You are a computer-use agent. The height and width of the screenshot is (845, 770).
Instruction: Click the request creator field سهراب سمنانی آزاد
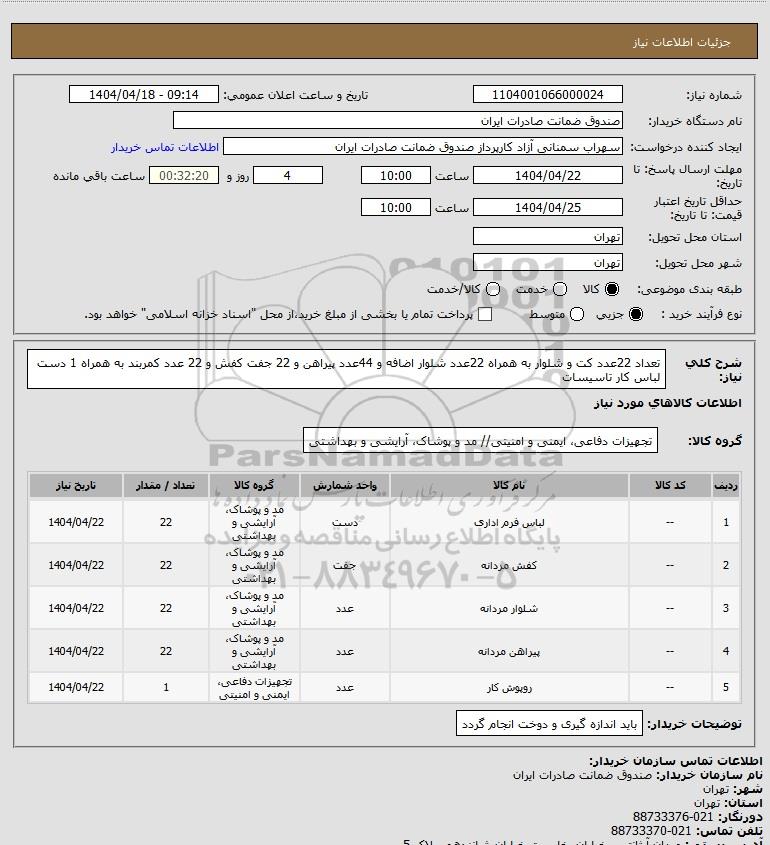pos(423,147)
